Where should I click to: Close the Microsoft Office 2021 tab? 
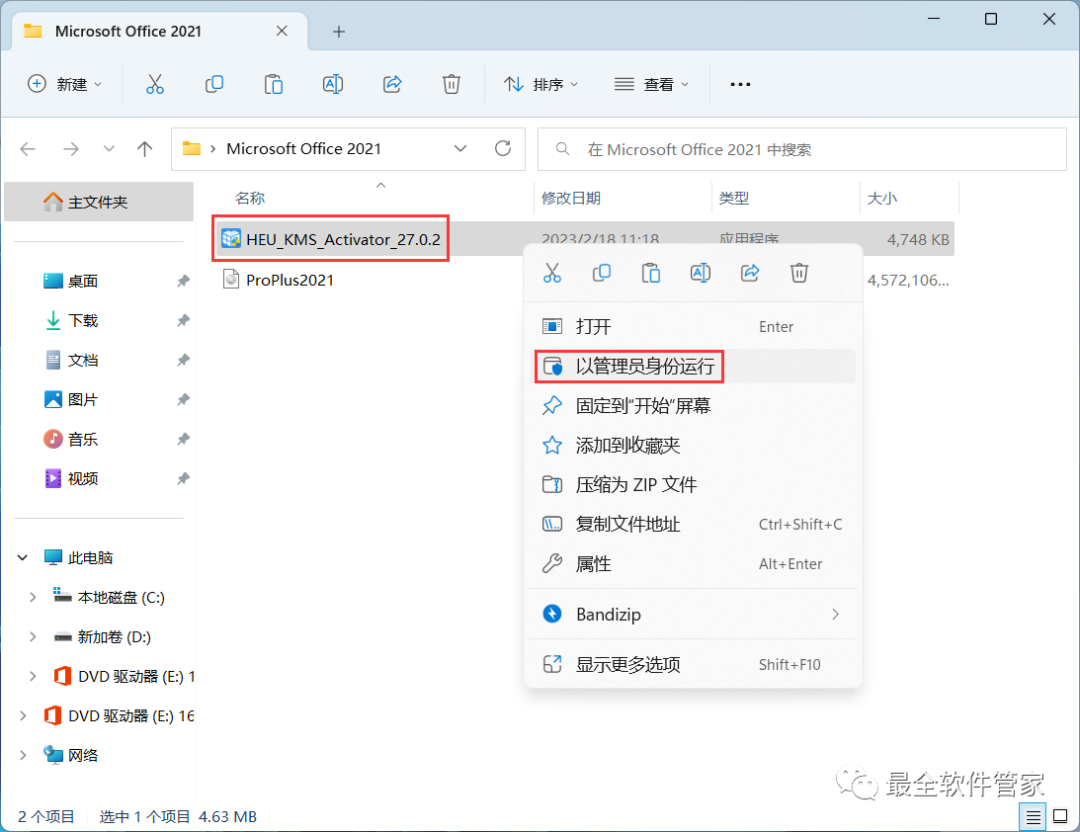[282, 31]
